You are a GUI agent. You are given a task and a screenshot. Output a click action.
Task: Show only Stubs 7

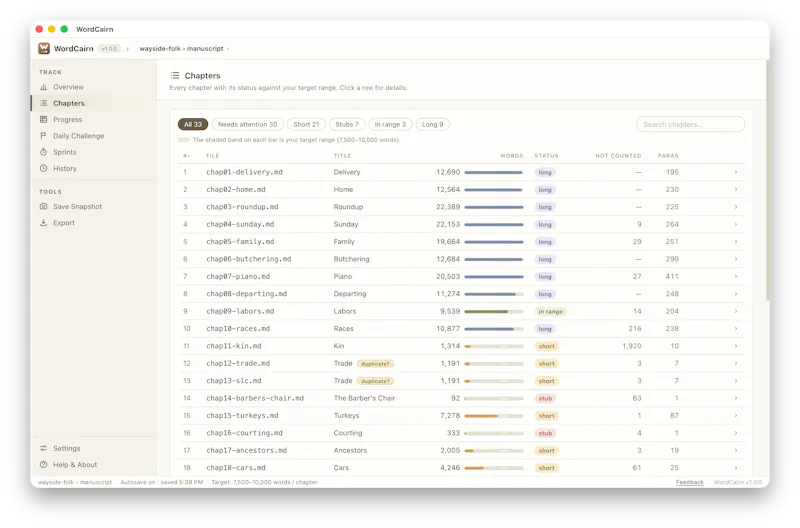pos(347,124)
